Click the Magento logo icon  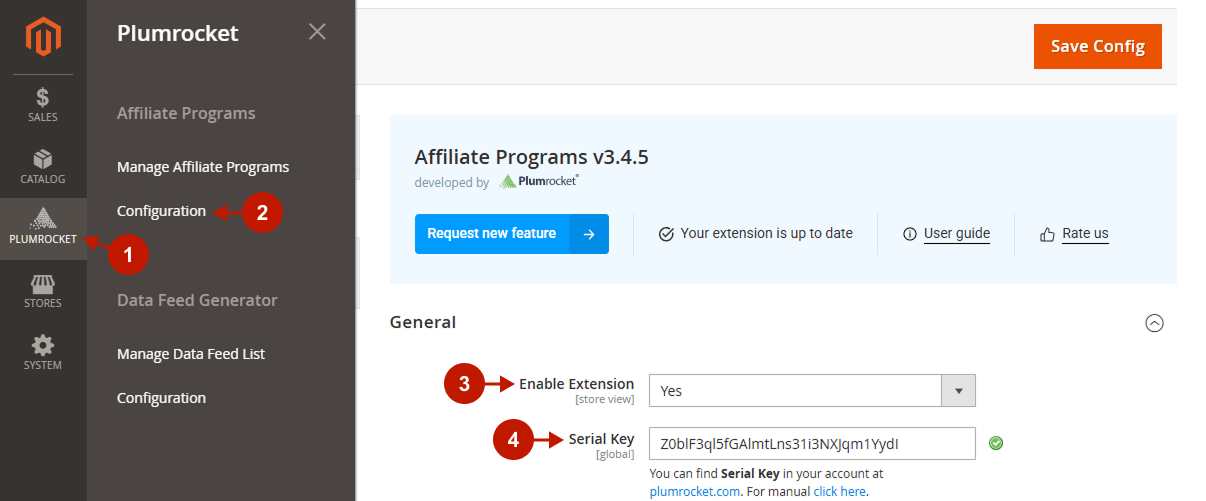pyautogui.click(x=43, y=37)
